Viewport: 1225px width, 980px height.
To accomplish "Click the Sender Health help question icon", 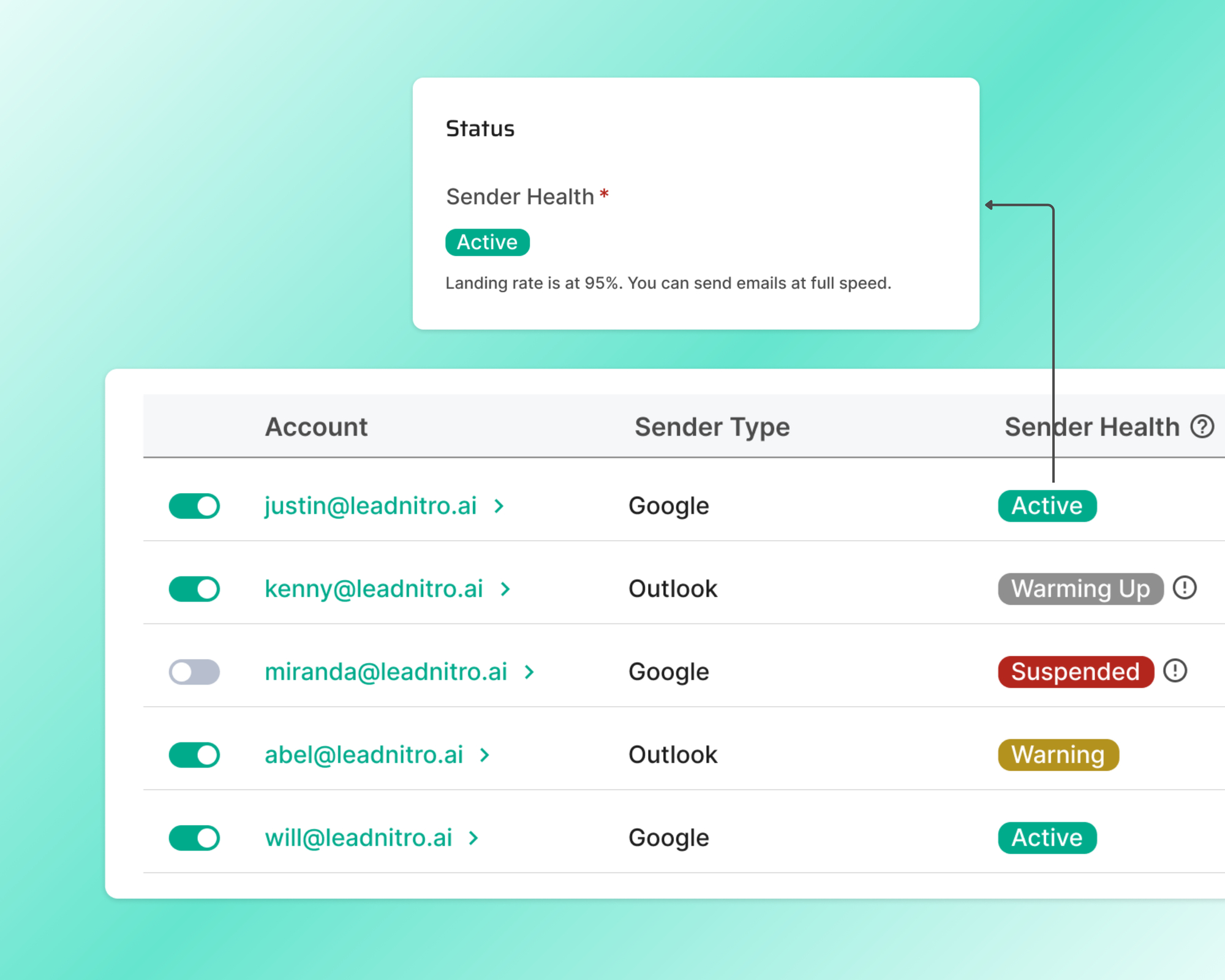I will [x=1202, y=426].
